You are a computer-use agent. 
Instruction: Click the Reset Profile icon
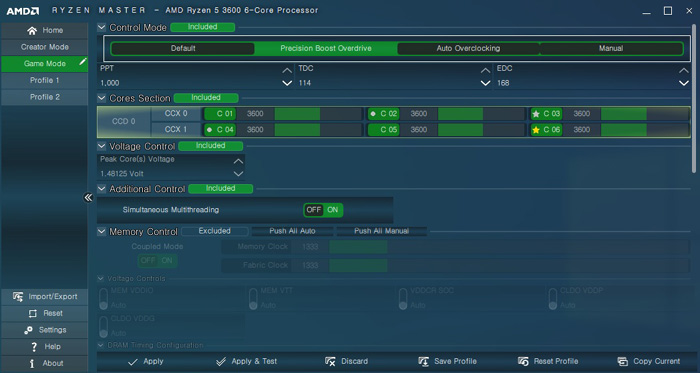tap(523, 362)
